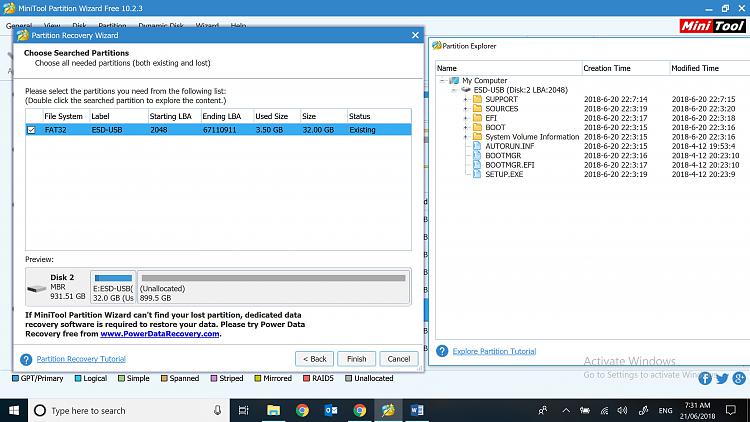Select the EFI folder icon
This screenshot has height=422, width=750.
point(477,118)
